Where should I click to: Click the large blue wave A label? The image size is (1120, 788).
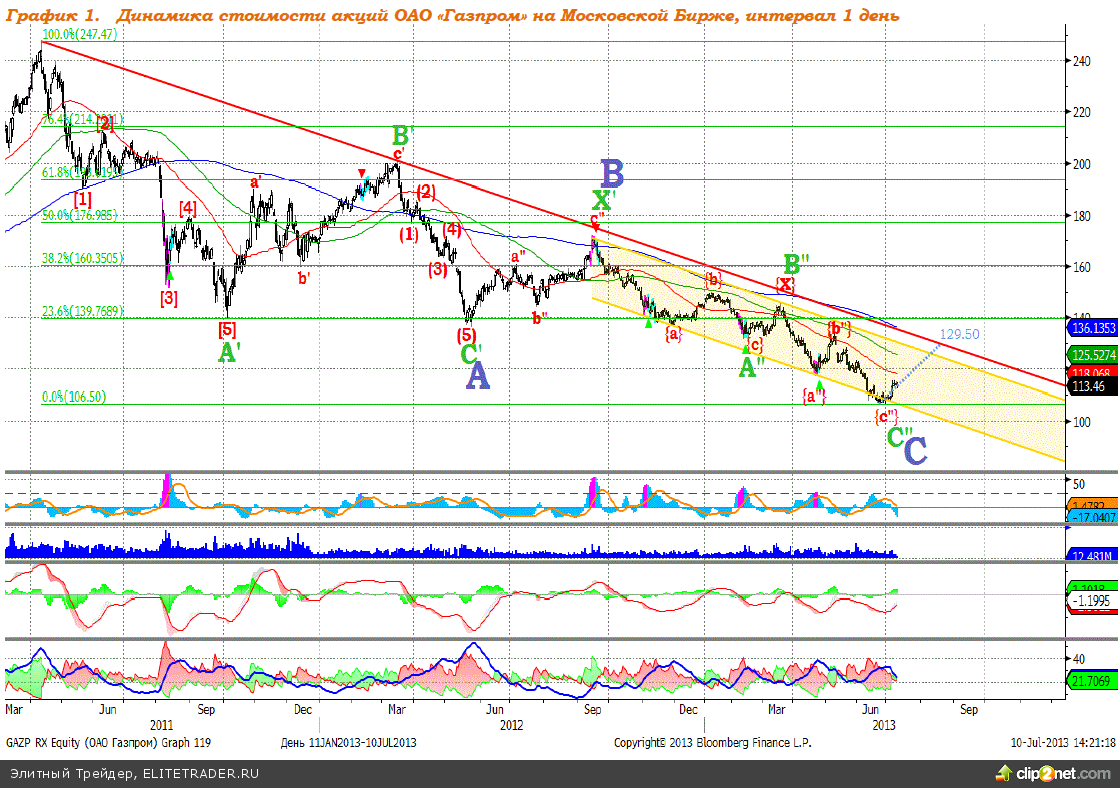click(x=478, y=376)
